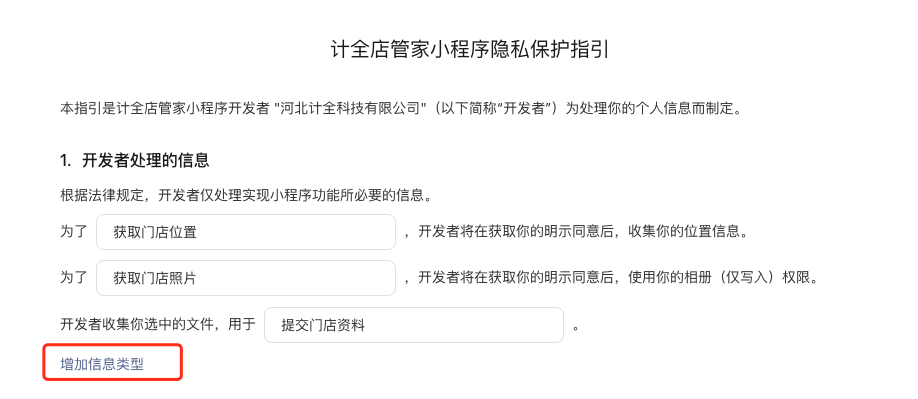918x399 pixels.
Task: Click the quoted 河北计全科技有限公司 company name
Action: pyautogui.click(x=350, y=108)
